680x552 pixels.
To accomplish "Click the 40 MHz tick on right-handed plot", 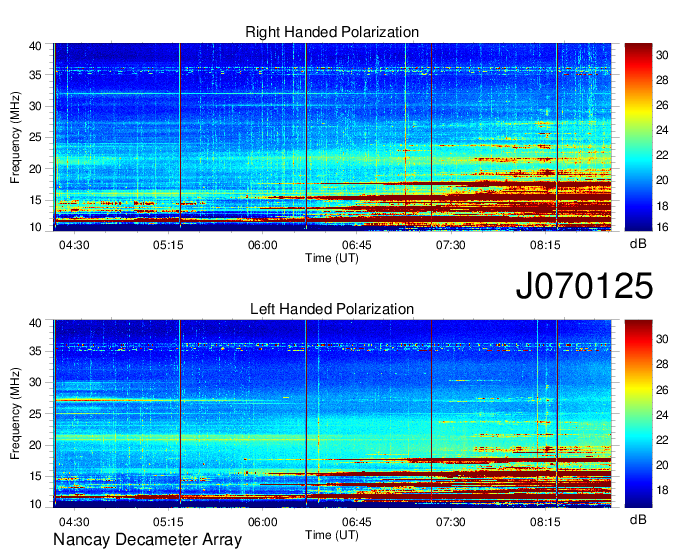I will click(35, 46).
